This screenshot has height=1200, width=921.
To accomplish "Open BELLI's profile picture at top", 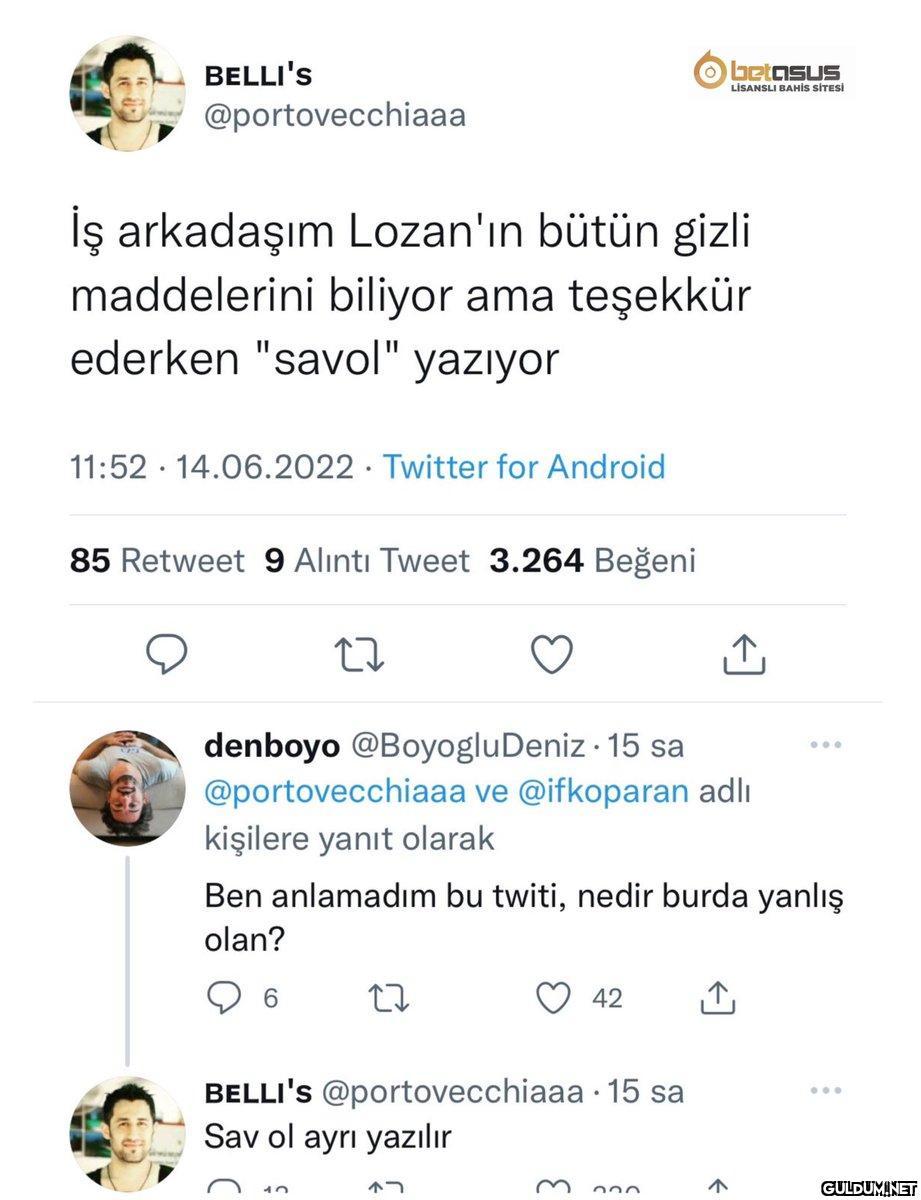I will tap(127, 93).
